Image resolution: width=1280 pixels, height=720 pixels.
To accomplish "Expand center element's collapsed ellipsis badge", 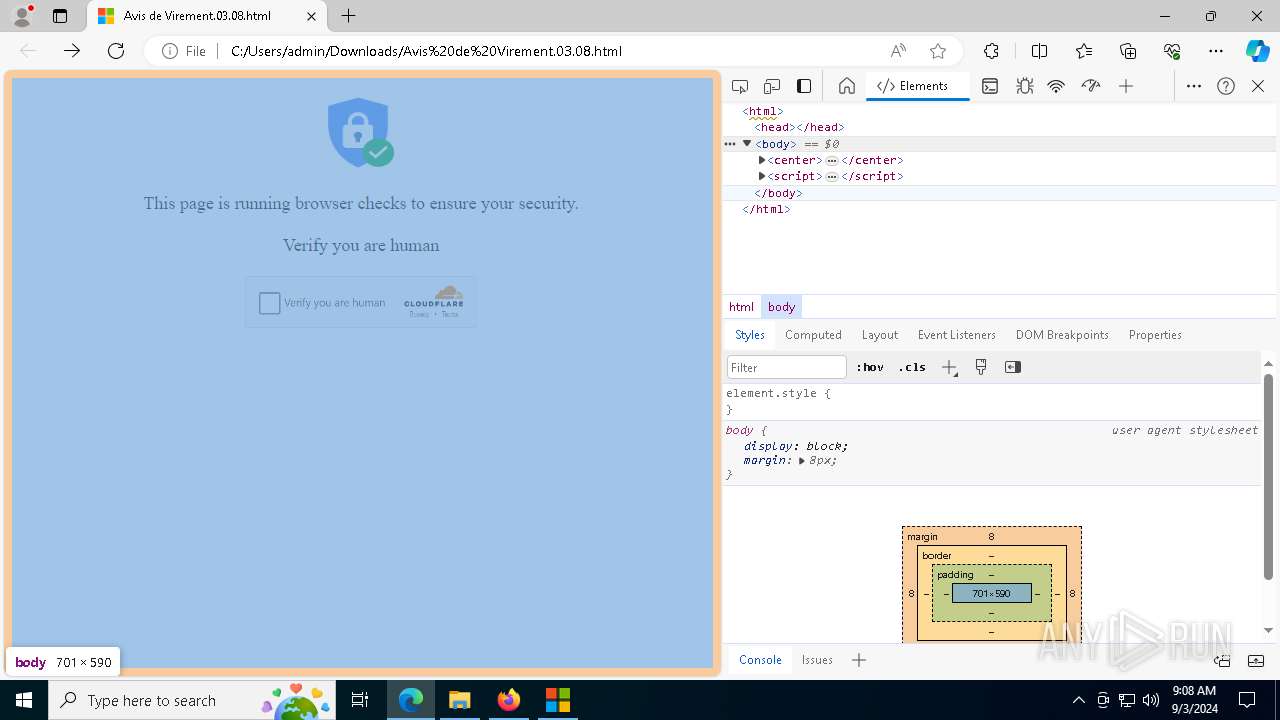I will click(x=832, y=160).
